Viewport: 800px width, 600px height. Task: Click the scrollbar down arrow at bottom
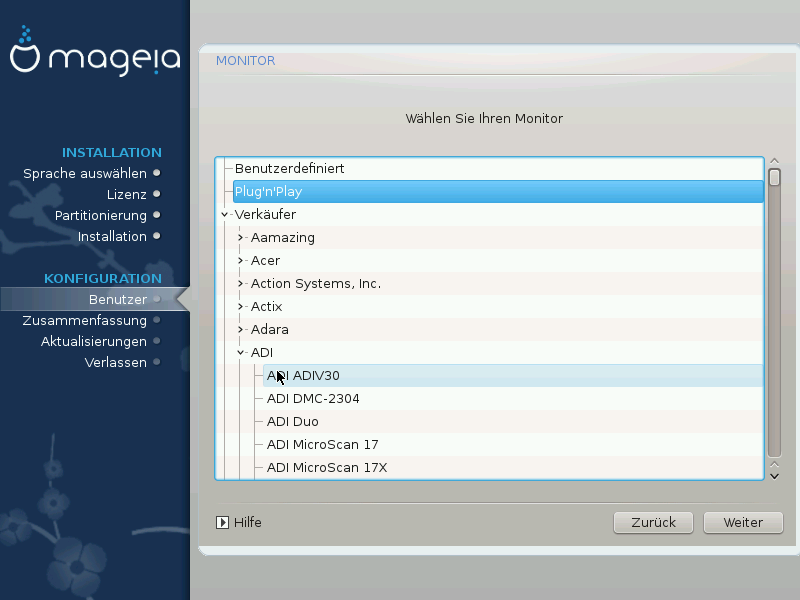pos(774,476)
